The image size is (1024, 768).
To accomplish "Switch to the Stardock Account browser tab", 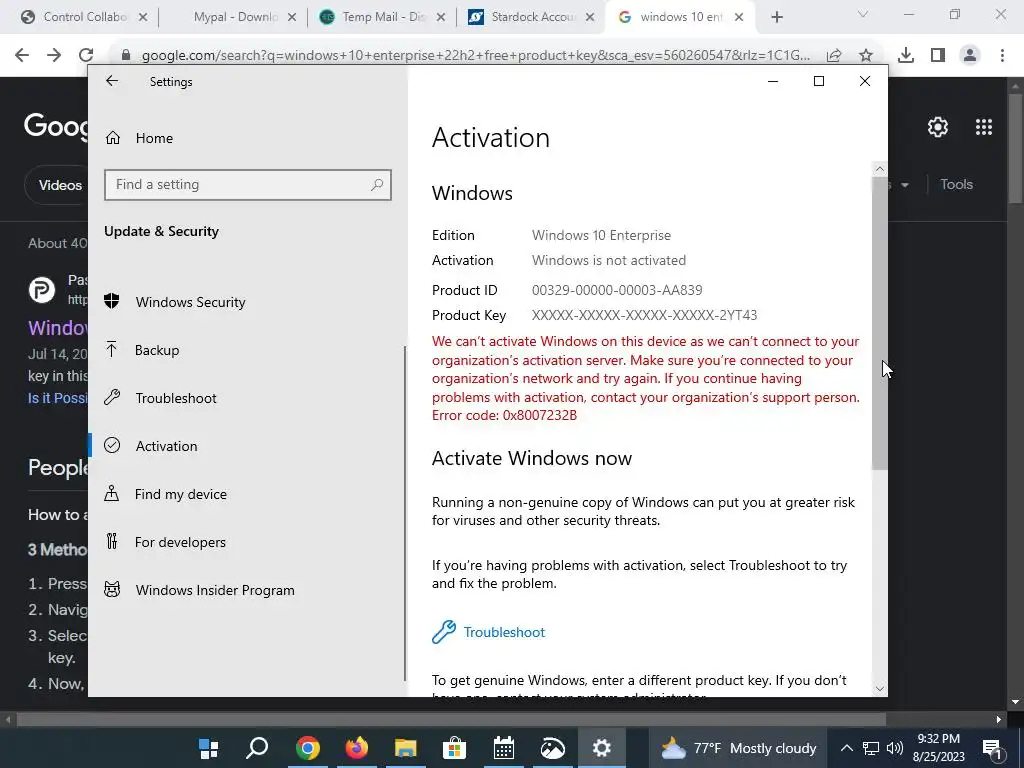I will (x=532, y=17).
